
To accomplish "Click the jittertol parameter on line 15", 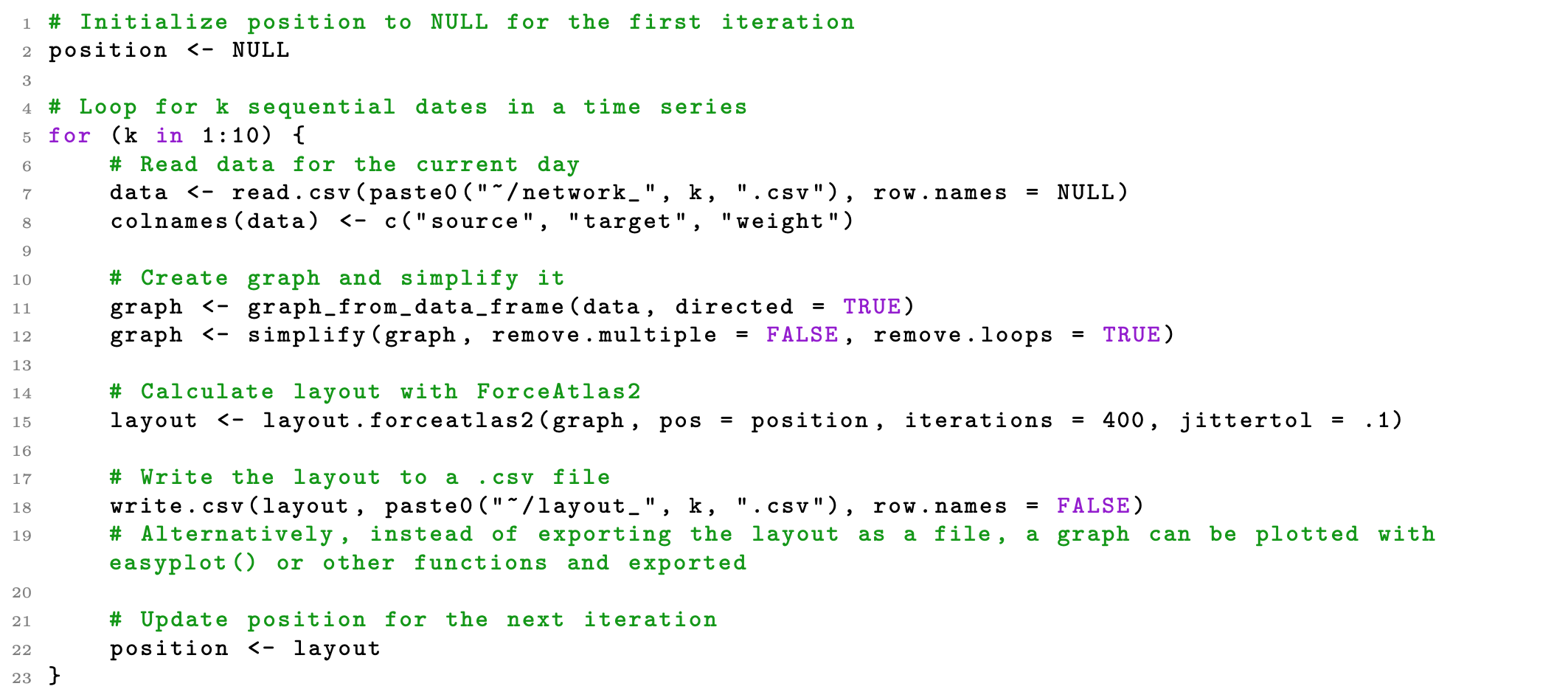I will (x=1246, y=420).
